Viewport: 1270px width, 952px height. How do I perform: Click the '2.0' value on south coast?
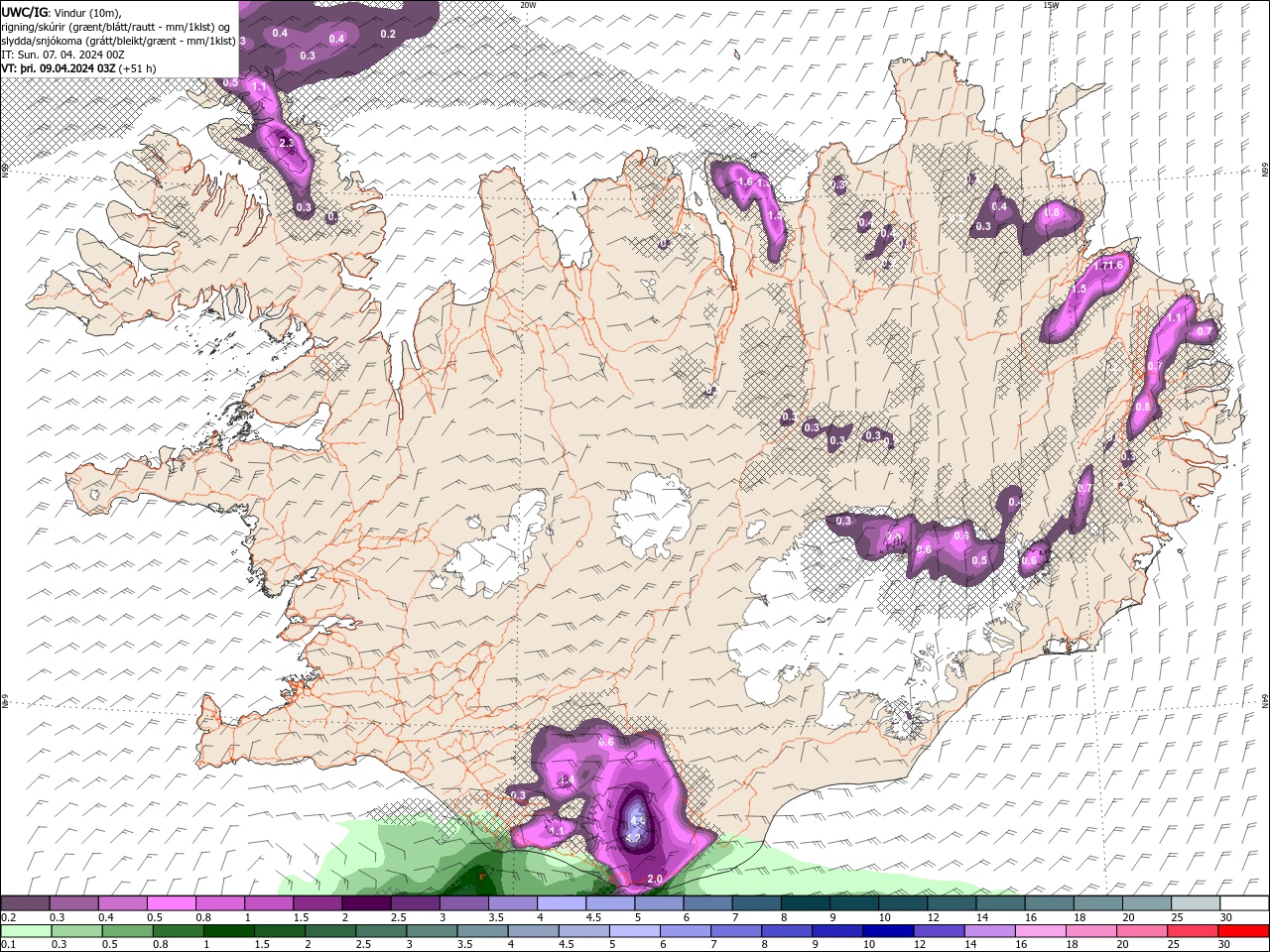pos(655,879)
